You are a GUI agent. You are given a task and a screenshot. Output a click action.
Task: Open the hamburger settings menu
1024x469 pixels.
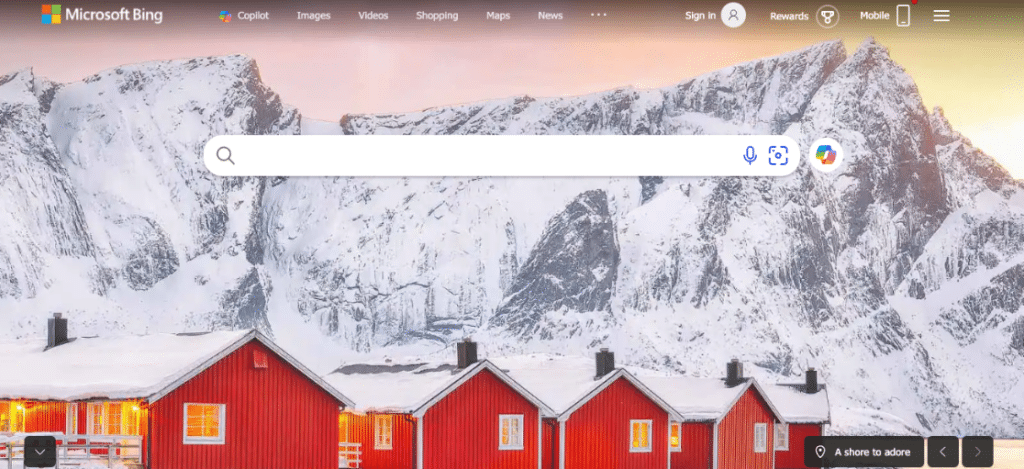[x=941, y=16]
